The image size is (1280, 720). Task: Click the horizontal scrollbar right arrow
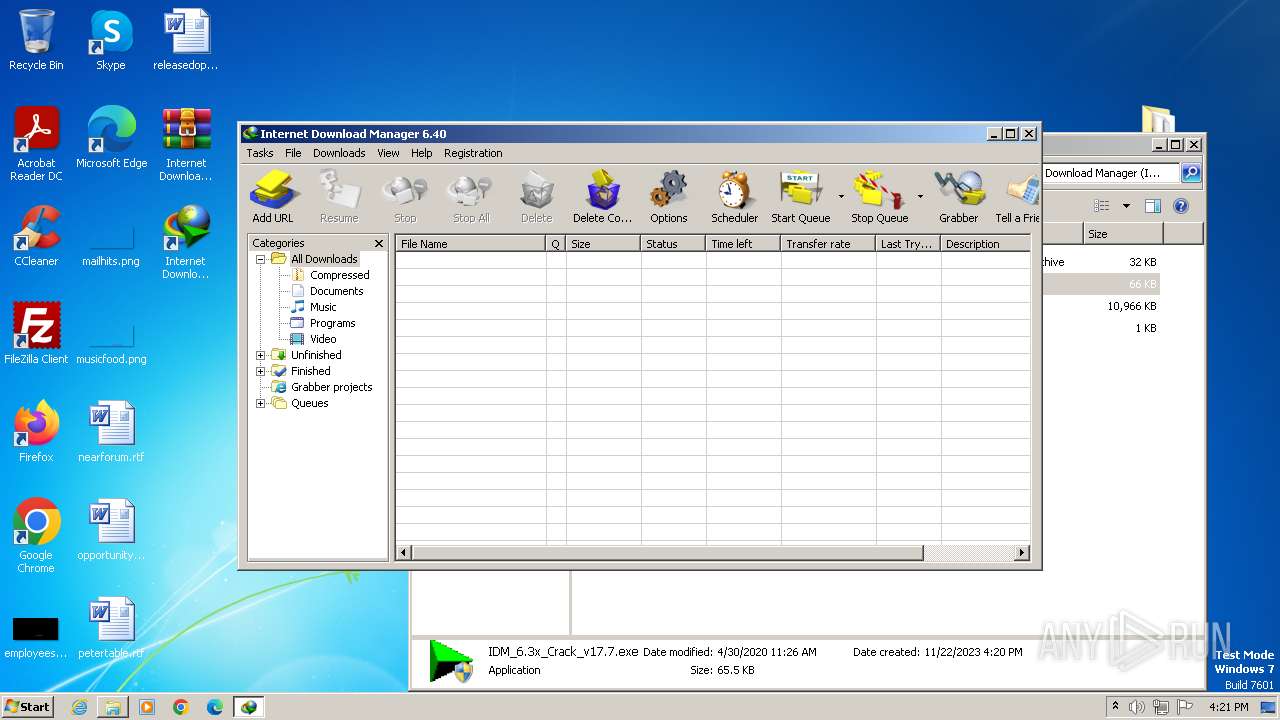[x=1022, y=552]
